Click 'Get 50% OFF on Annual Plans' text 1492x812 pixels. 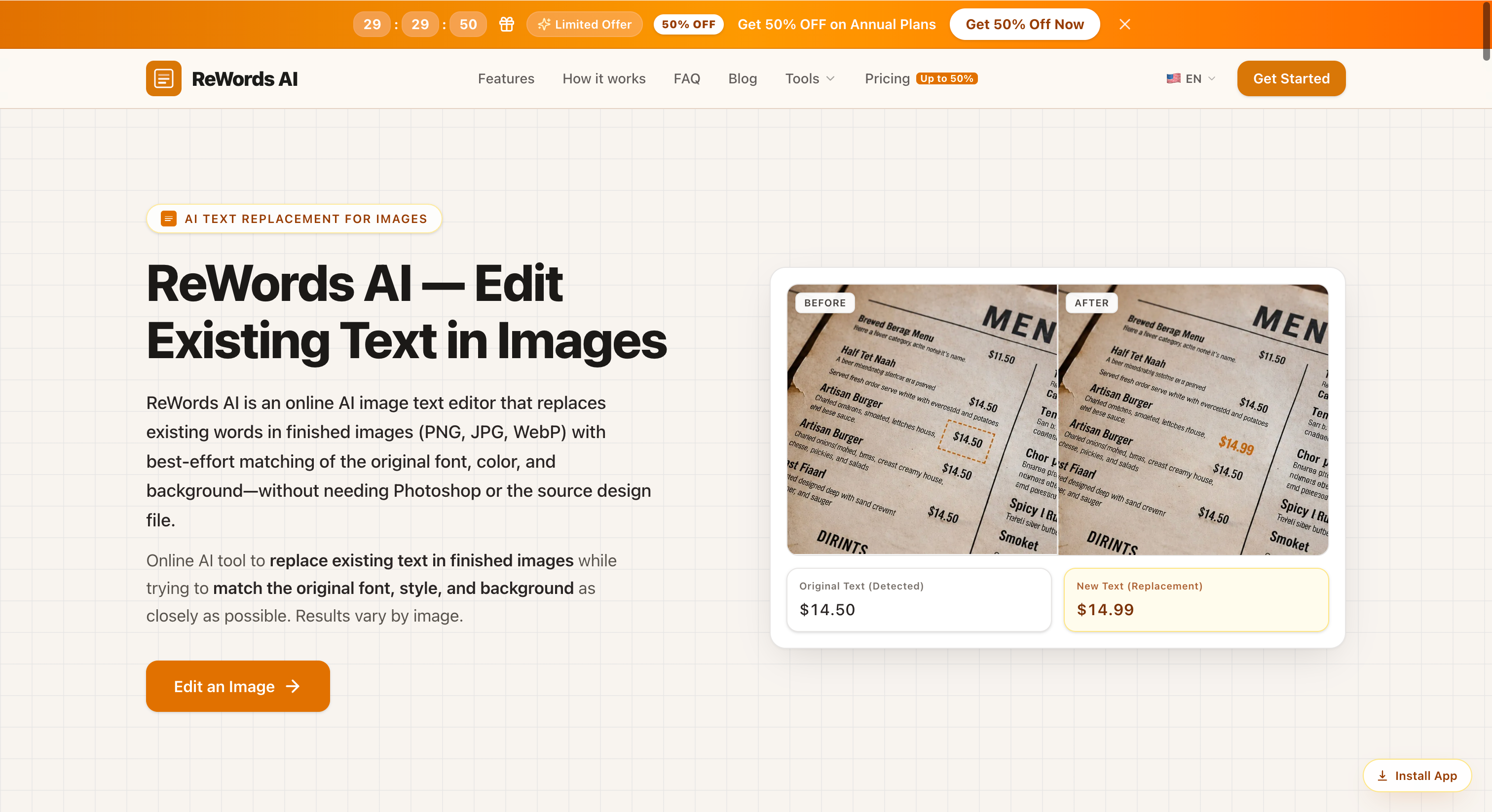pos(836,24)
